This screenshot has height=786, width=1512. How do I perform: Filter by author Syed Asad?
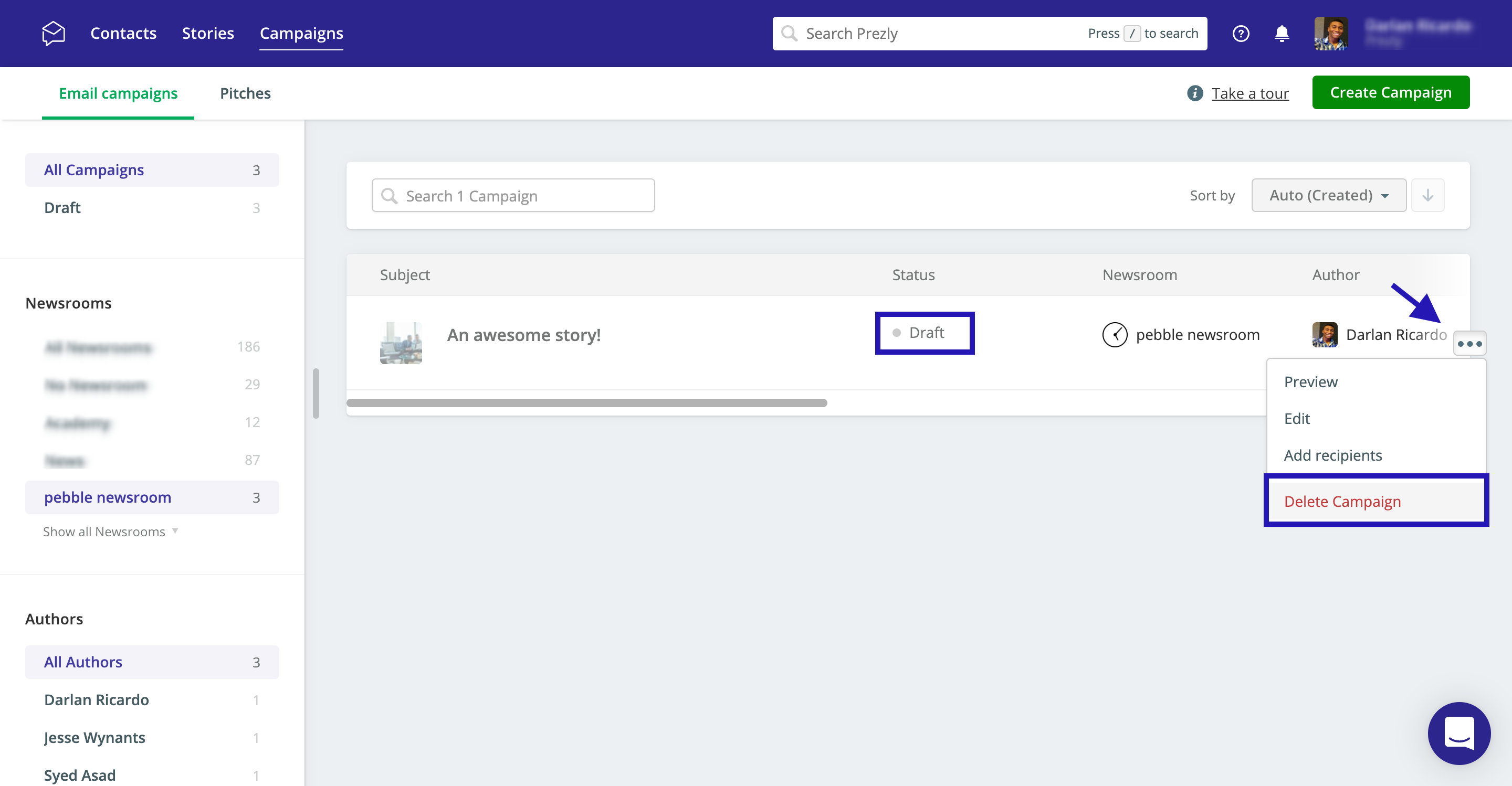pyautogui.click(x=152, y=775)
